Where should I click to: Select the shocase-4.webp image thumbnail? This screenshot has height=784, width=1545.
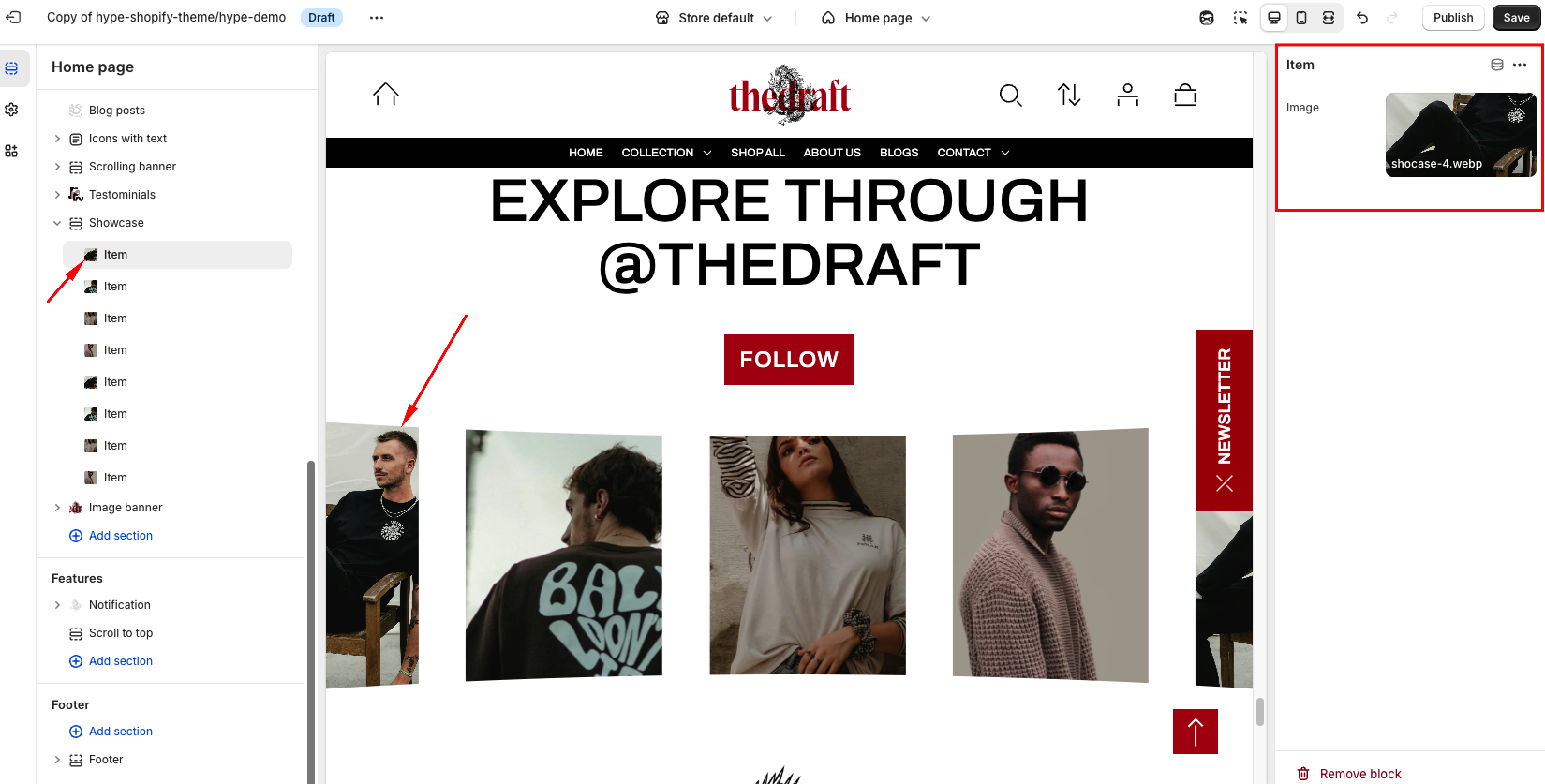pyautogui.click(x=1461, y=135)
